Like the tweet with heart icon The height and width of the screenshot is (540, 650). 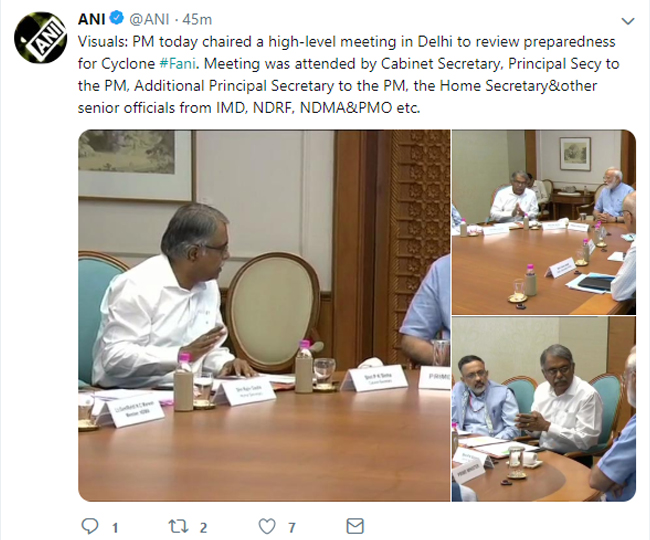267,526
